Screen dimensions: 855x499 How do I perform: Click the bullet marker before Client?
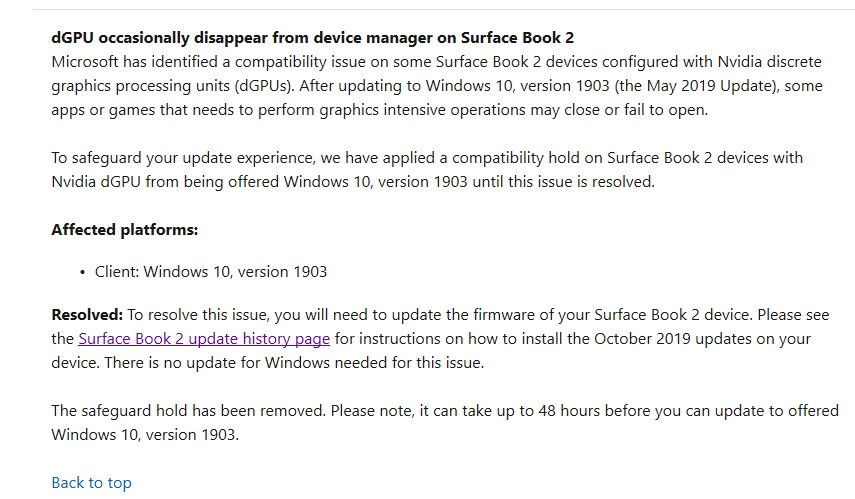pos(82,273)
